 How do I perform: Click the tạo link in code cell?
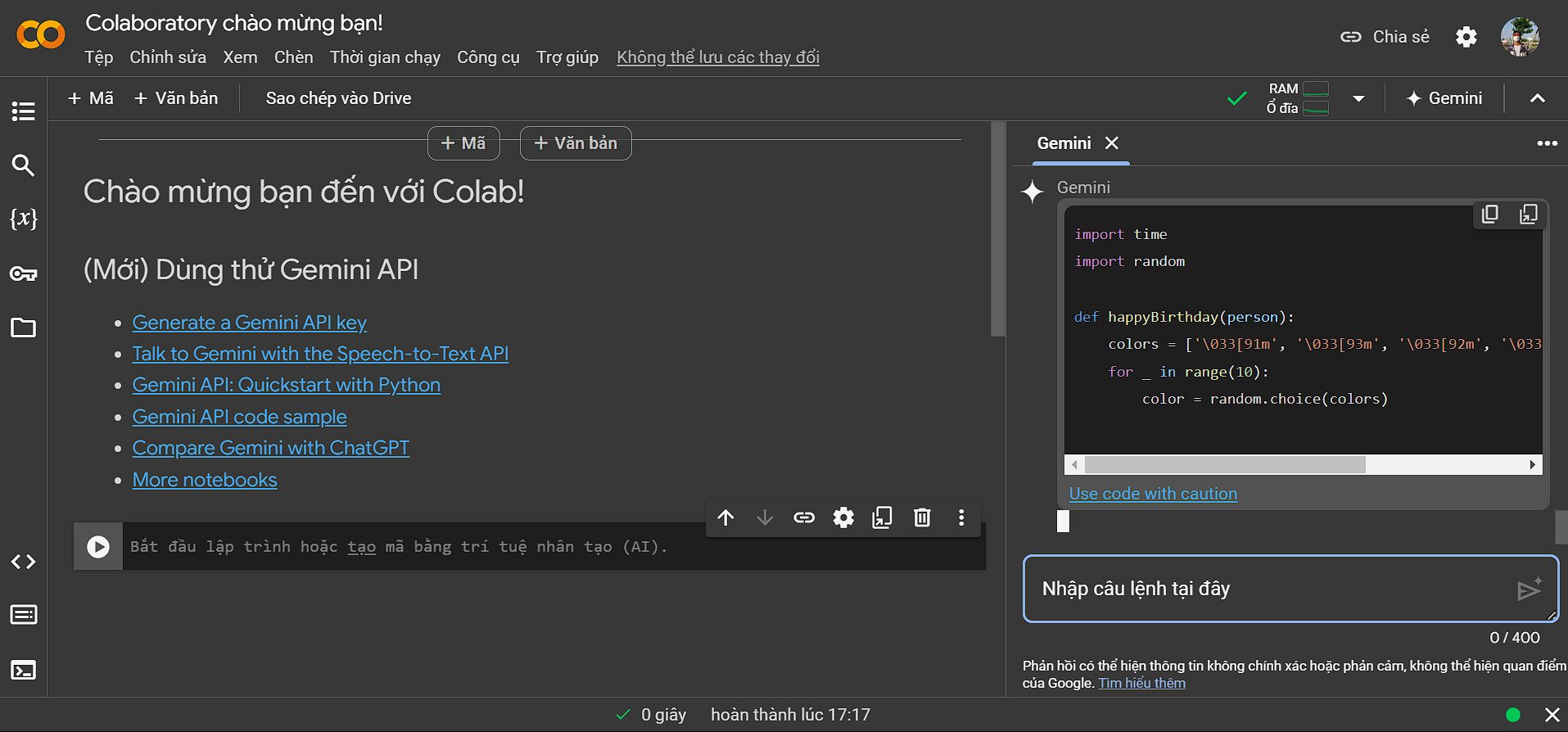point(361,546)
